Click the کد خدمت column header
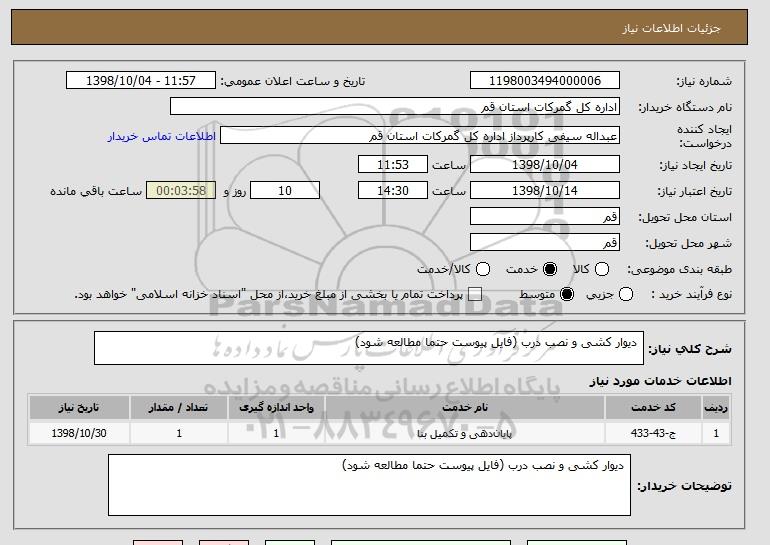Image resolution: width=770 pixels, height=545 pixels. click(x=654, y=408)
